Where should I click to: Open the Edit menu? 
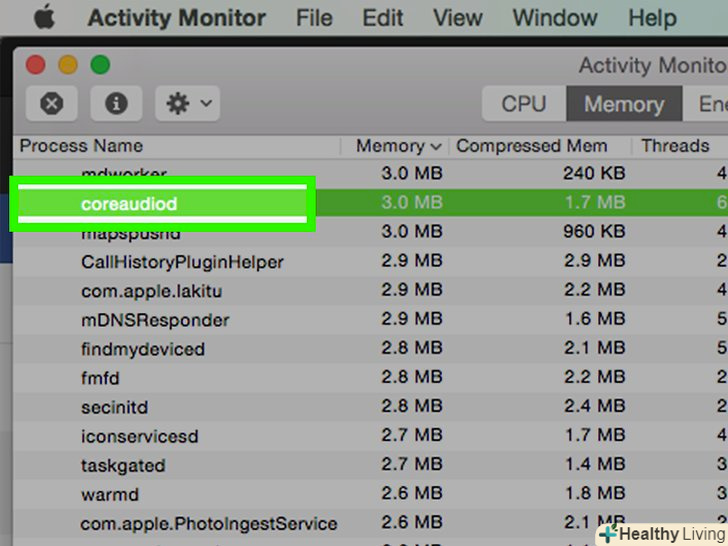(382, 17)
